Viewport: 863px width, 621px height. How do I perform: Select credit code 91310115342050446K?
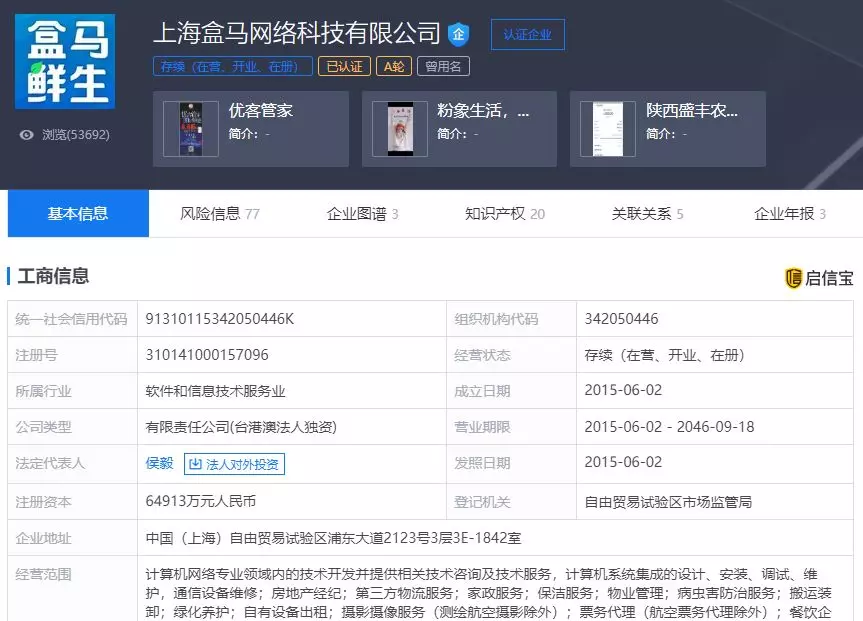[x=220, y=319]
